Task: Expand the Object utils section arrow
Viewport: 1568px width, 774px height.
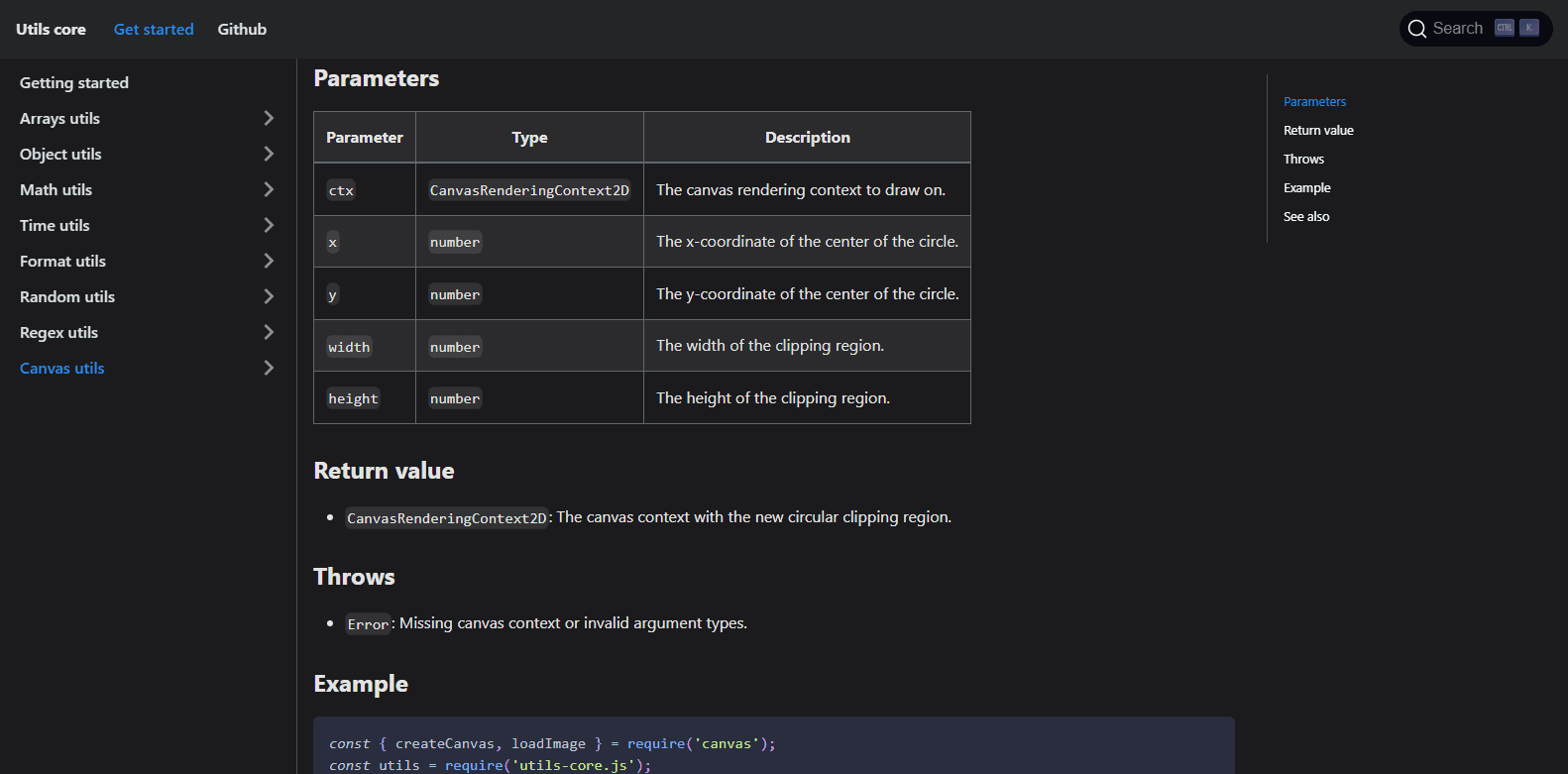Action: (x=269, y=154)
